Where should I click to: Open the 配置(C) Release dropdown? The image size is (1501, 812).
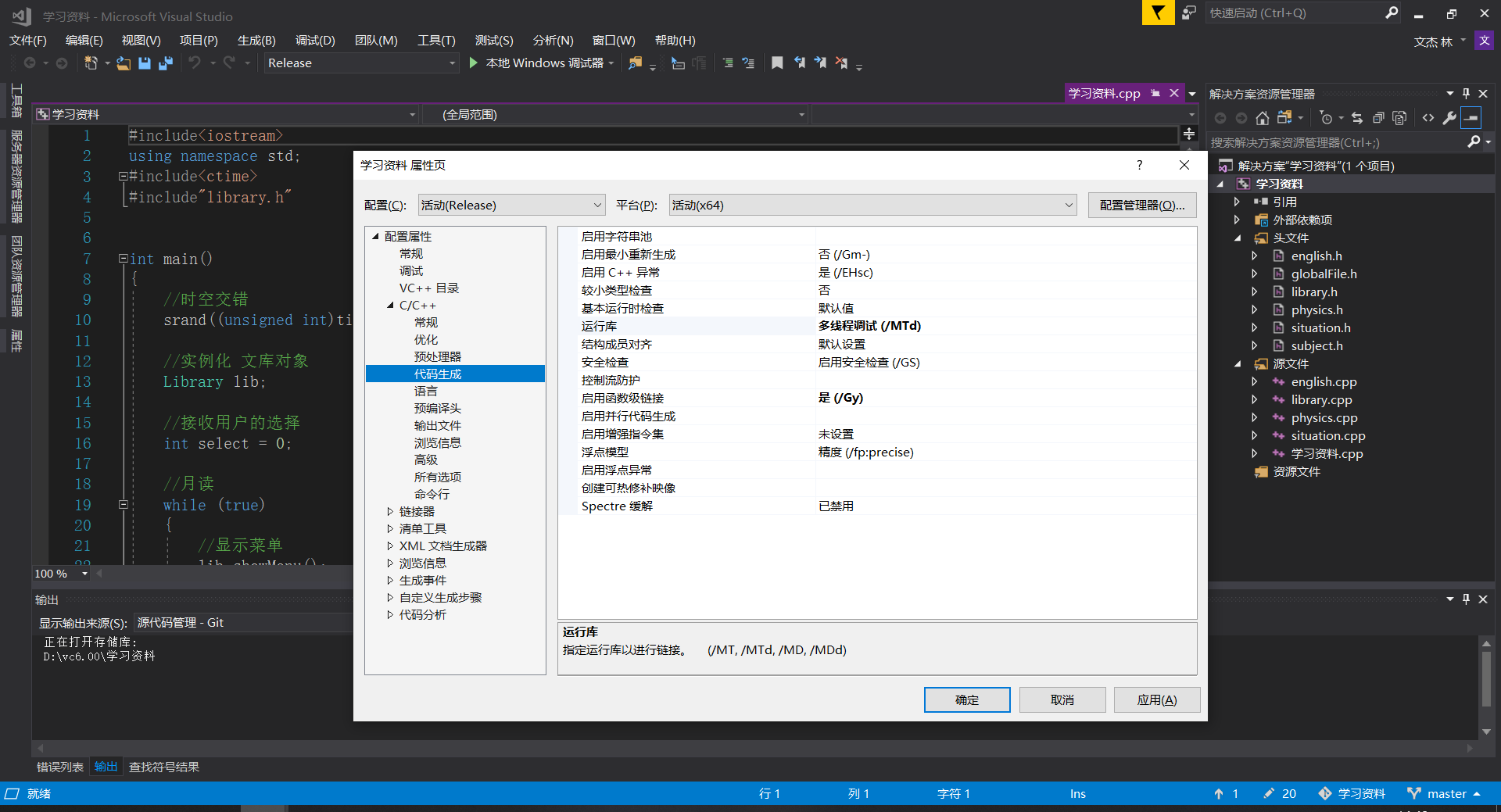(596, 205)
